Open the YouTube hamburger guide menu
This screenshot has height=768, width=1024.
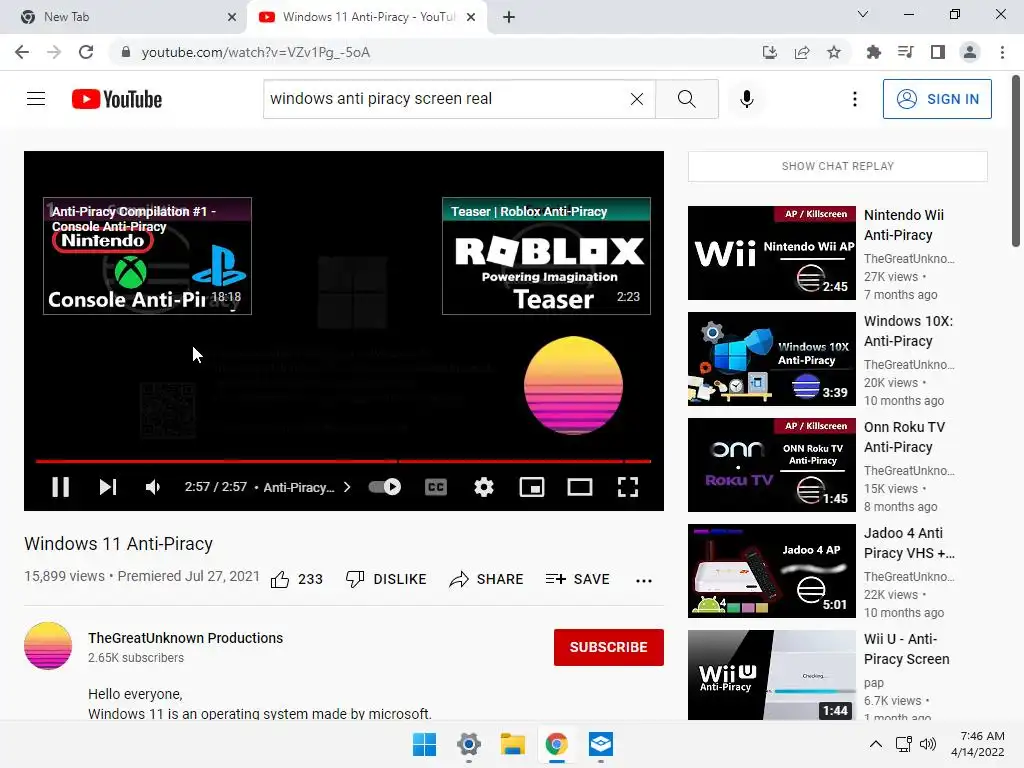36,99
